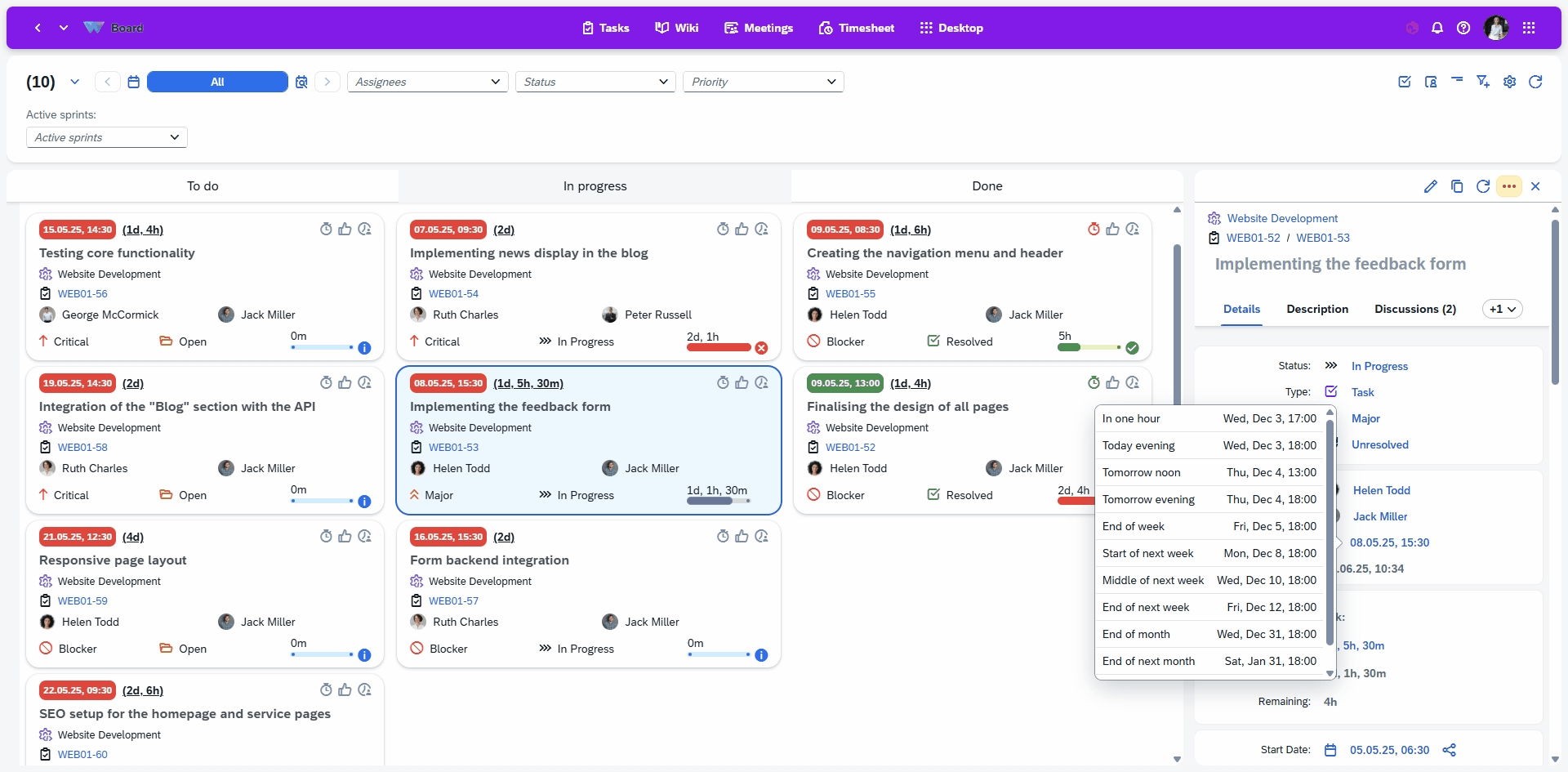The height and width of the screenshot is (772, 1568).
Task: Select 'End of week' from the reminder list
Action: click(x=1209, y=526)
